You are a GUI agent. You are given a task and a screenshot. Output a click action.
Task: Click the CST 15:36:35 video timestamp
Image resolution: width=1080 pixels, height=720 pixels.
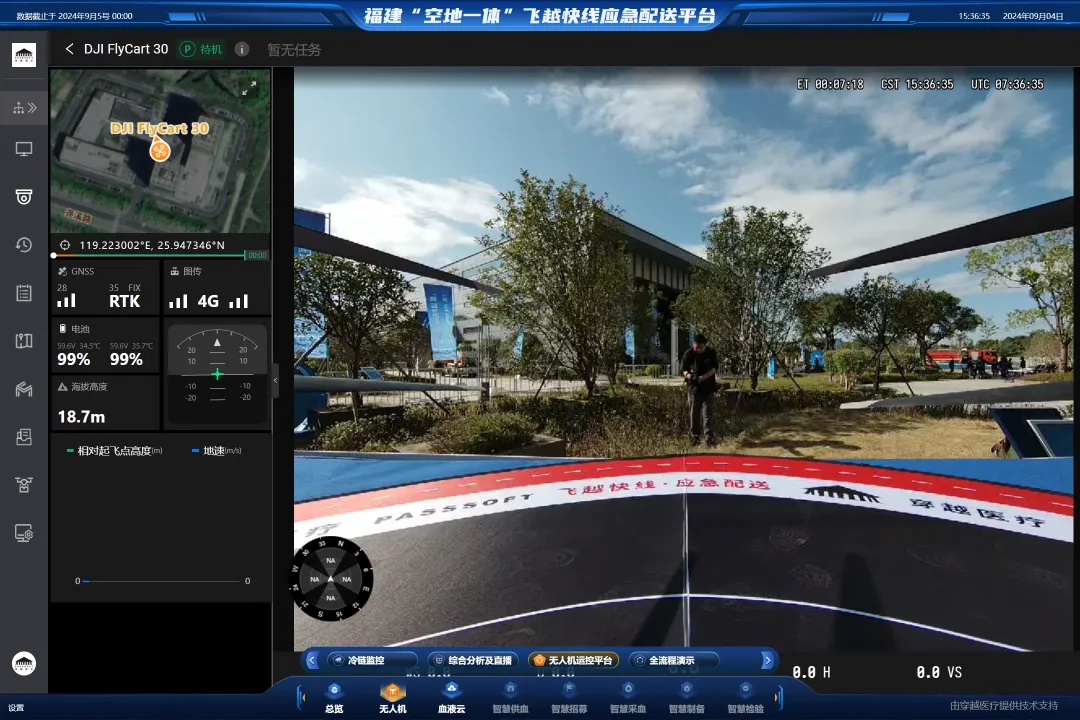tap(917, 84)
